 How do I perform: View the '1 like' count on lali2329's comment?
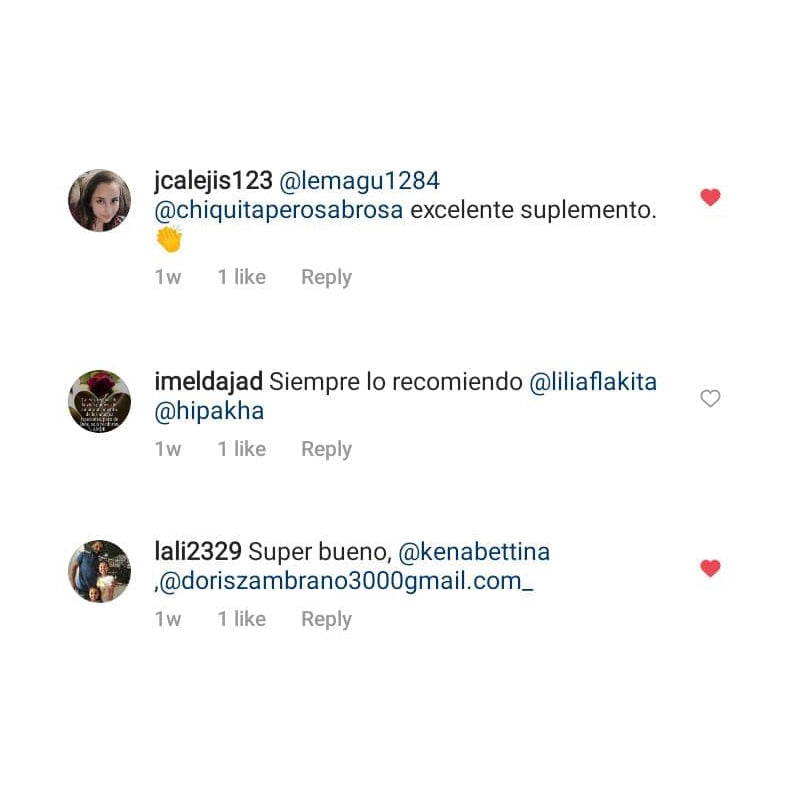tap(242, 619)
